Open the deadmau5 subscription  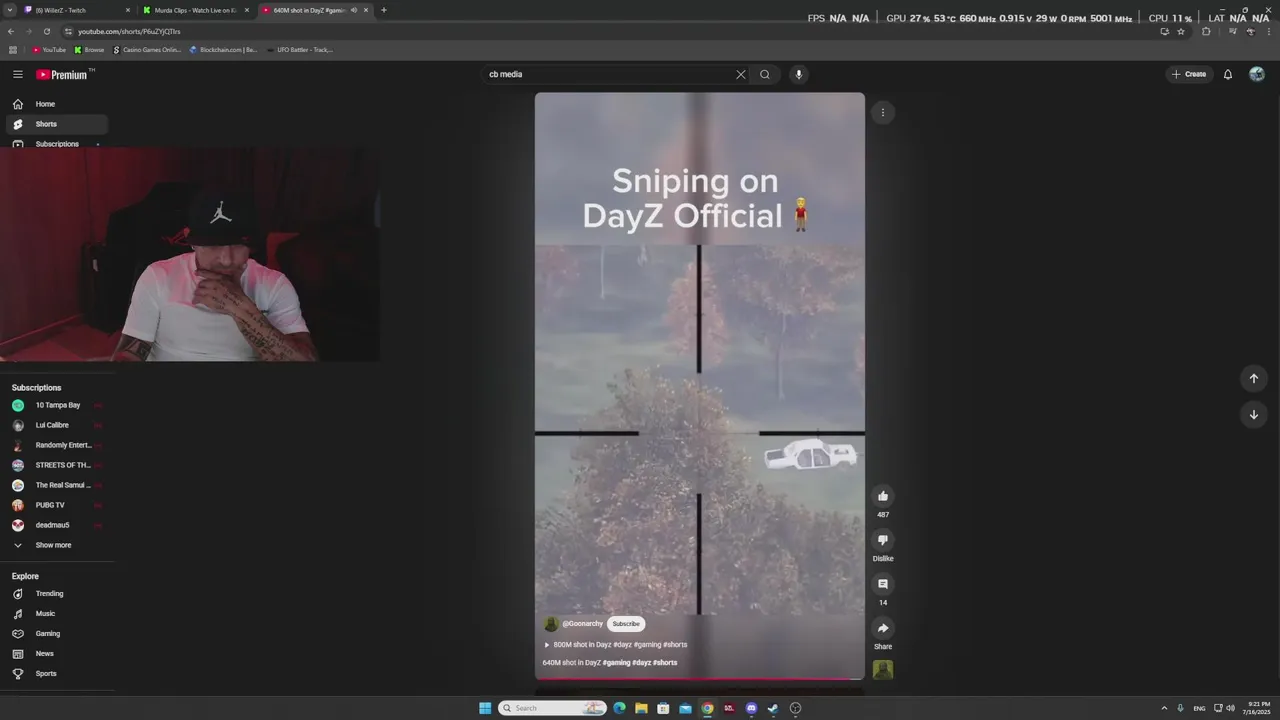pyautogui.click(x=57, y=525)
